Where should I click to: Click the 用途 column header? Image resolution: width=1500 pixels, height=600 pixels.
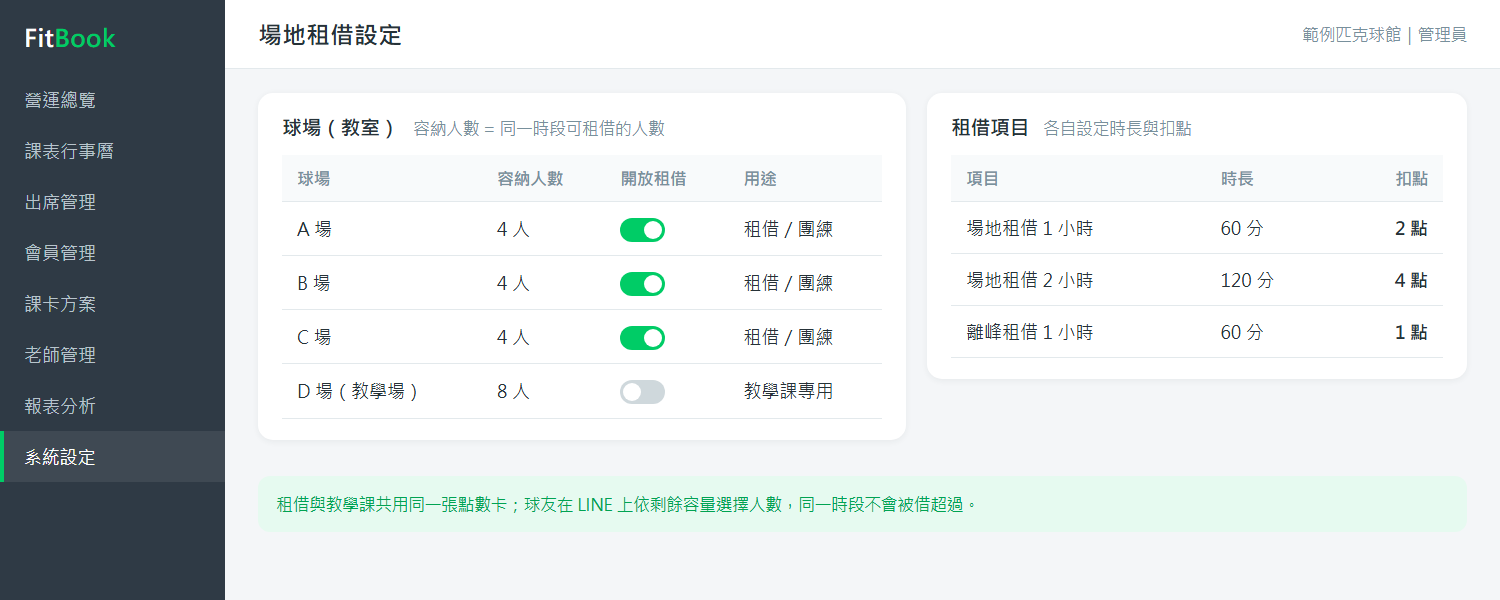click(x=760, y=179)
